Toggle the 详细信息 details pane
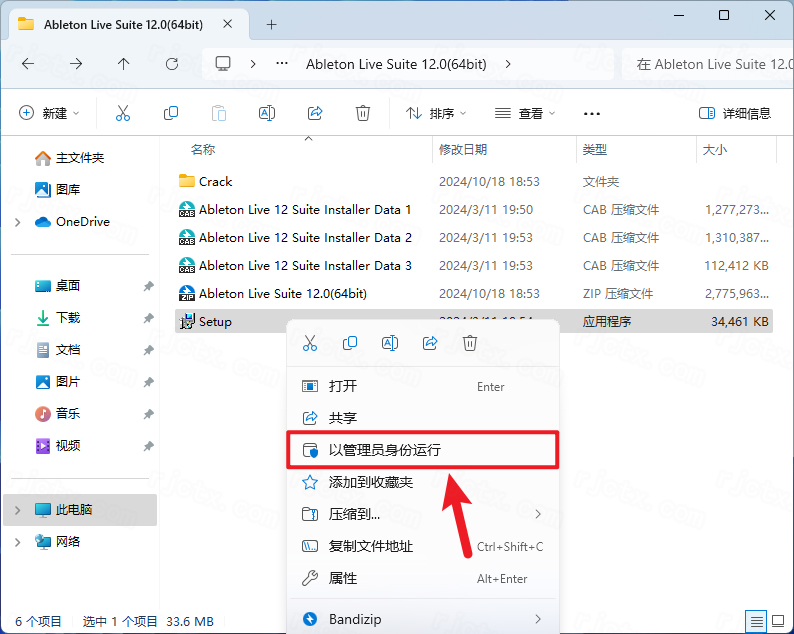Viewport: 794px width, 634px height. (x=735, y=114)
